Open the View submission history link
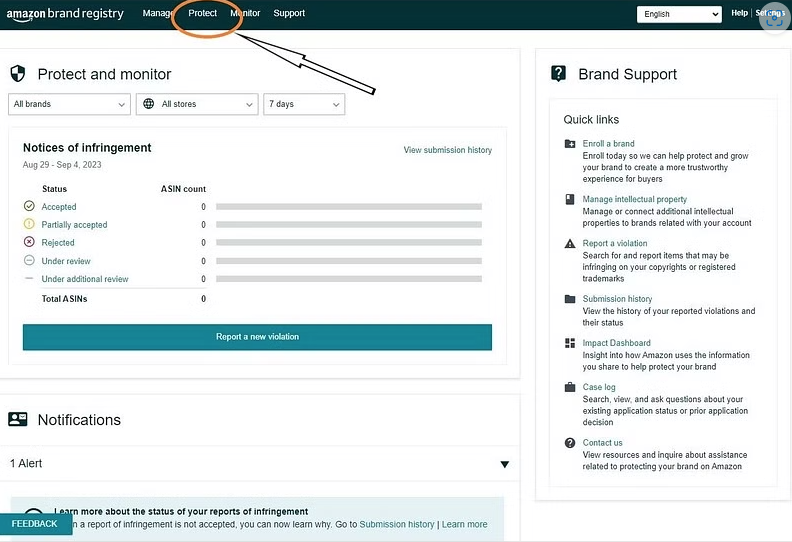Screen dimensions: 792x542 point(447,150)
